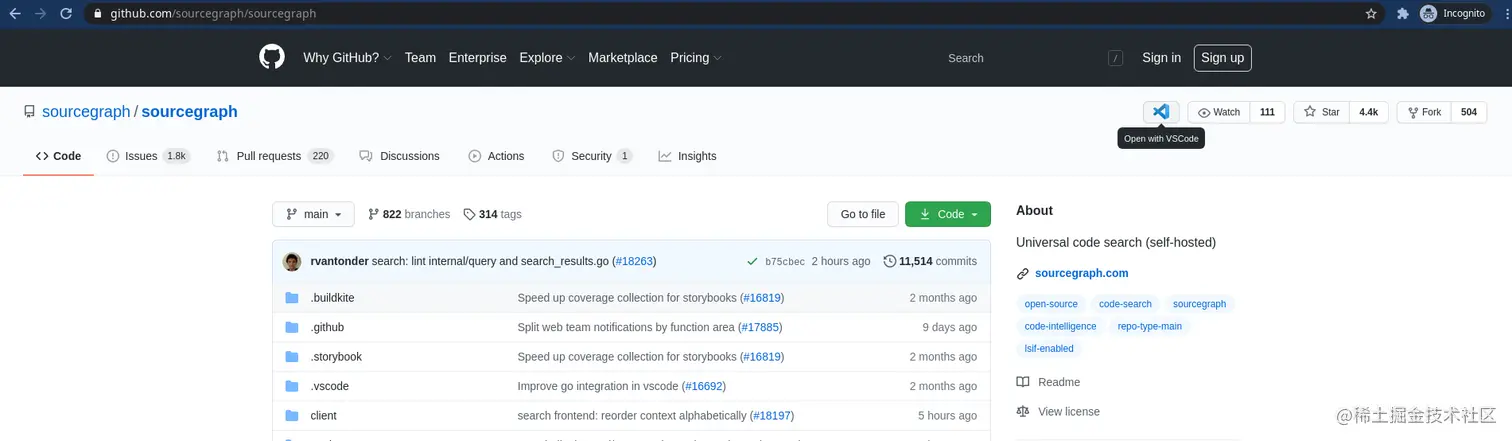Open the Marketplace page

(623, 58)
